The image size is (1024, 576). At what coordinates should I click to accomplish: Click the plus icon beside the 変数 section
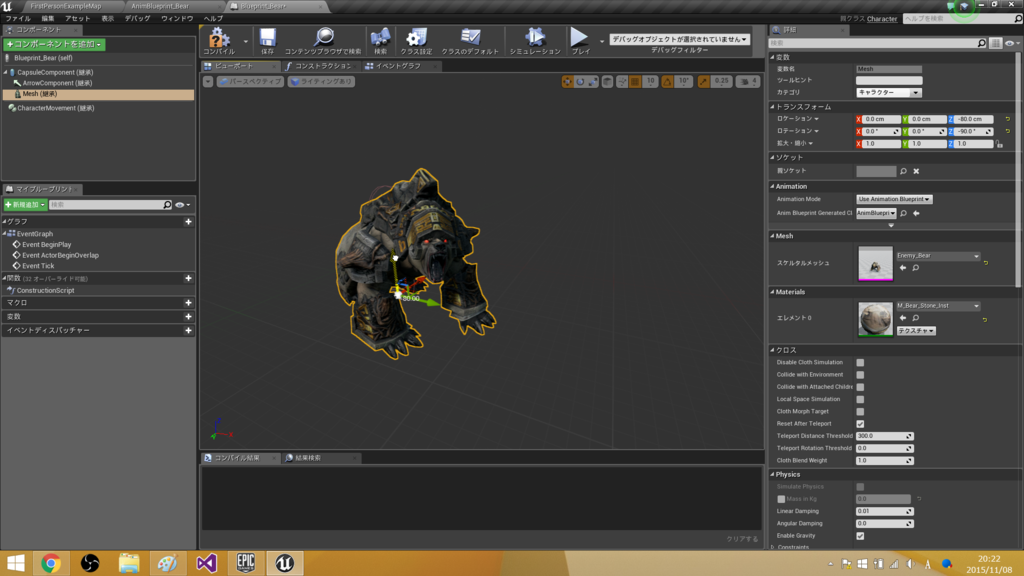pos(188,316)
